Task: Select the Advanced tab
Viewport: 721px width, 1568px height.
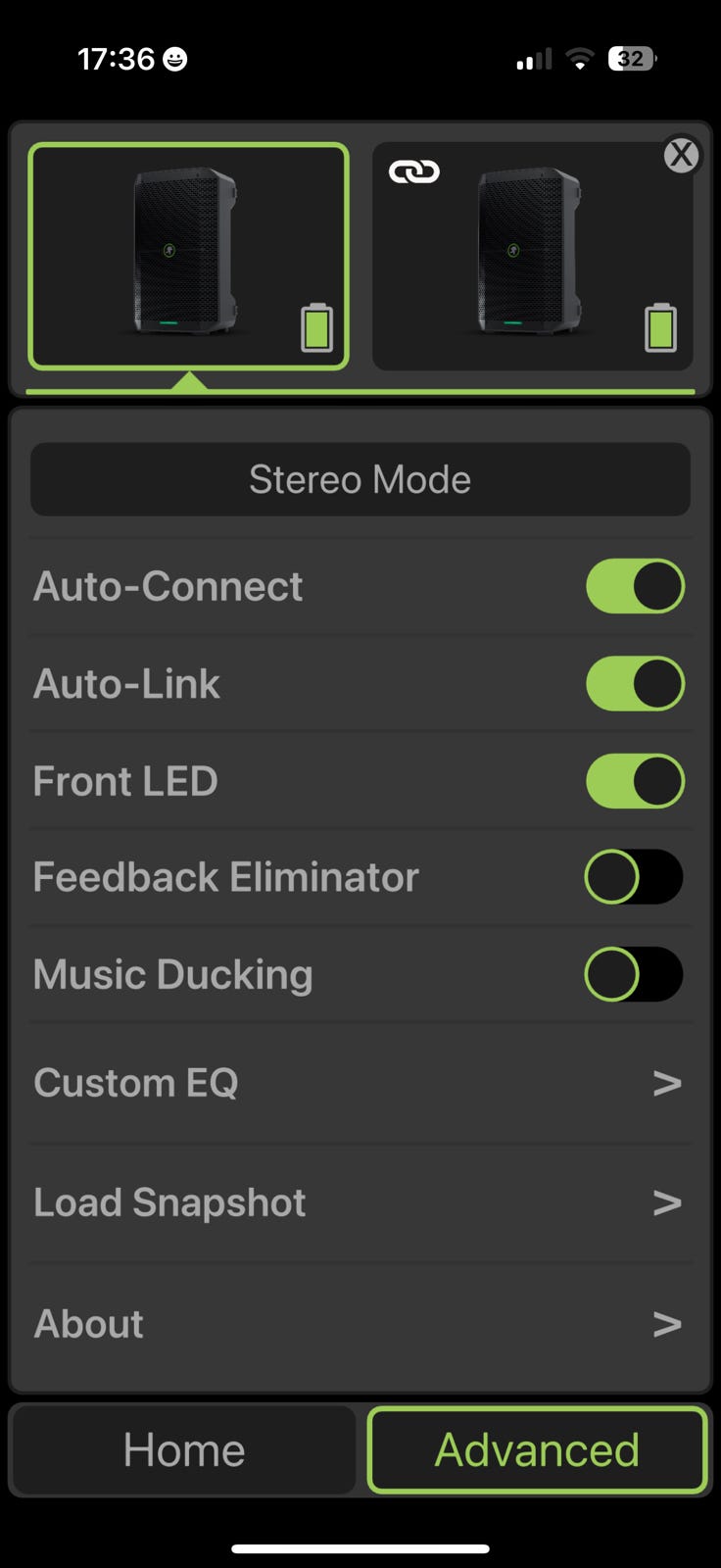Action: click(537, 1450)
